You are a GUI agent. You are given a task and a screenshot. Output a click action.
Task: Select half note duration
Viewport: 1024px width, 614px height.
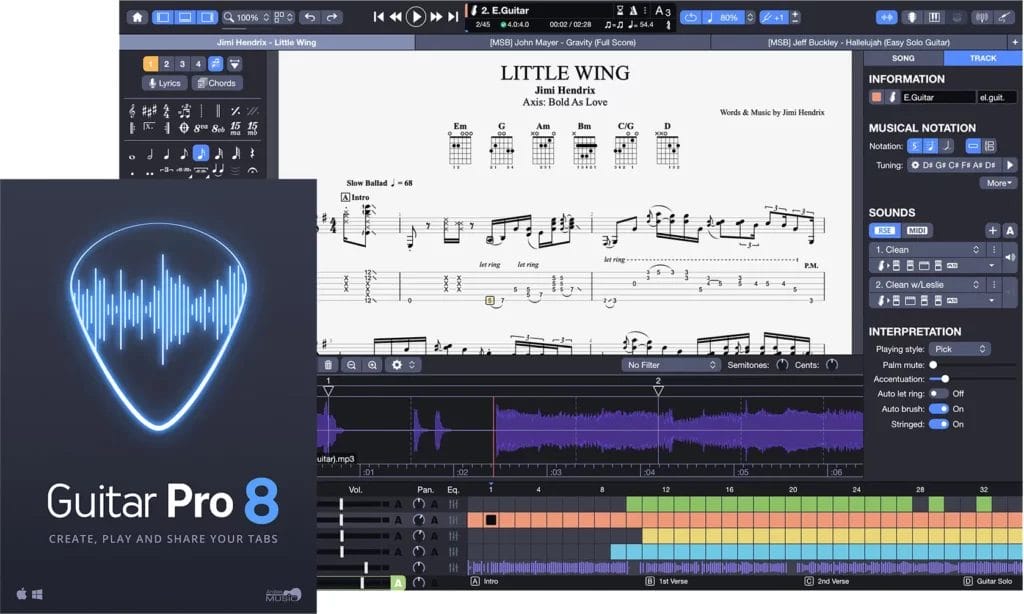point(150,154)
